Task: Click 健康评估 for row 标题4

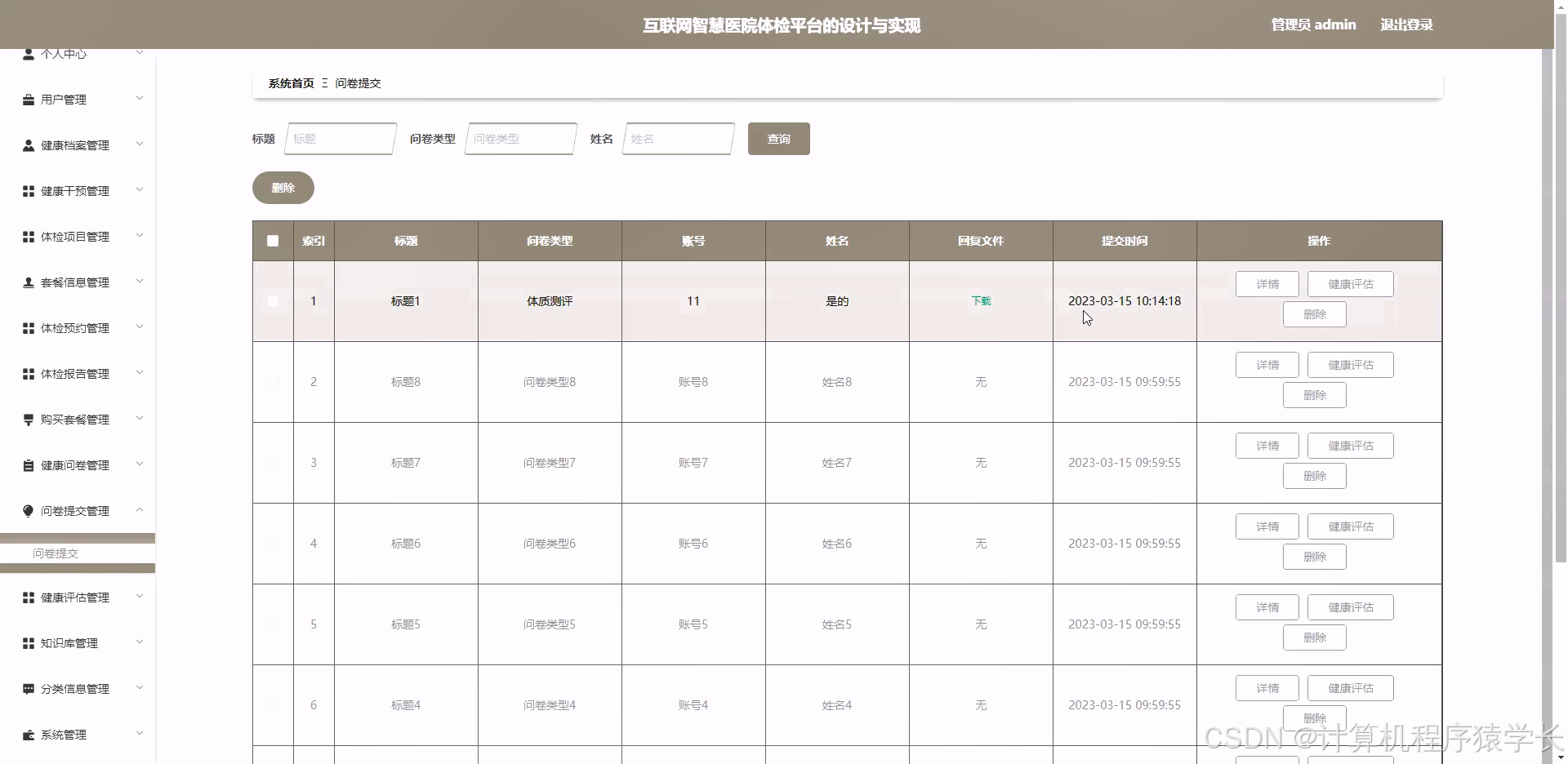Action: (1351, 688)
